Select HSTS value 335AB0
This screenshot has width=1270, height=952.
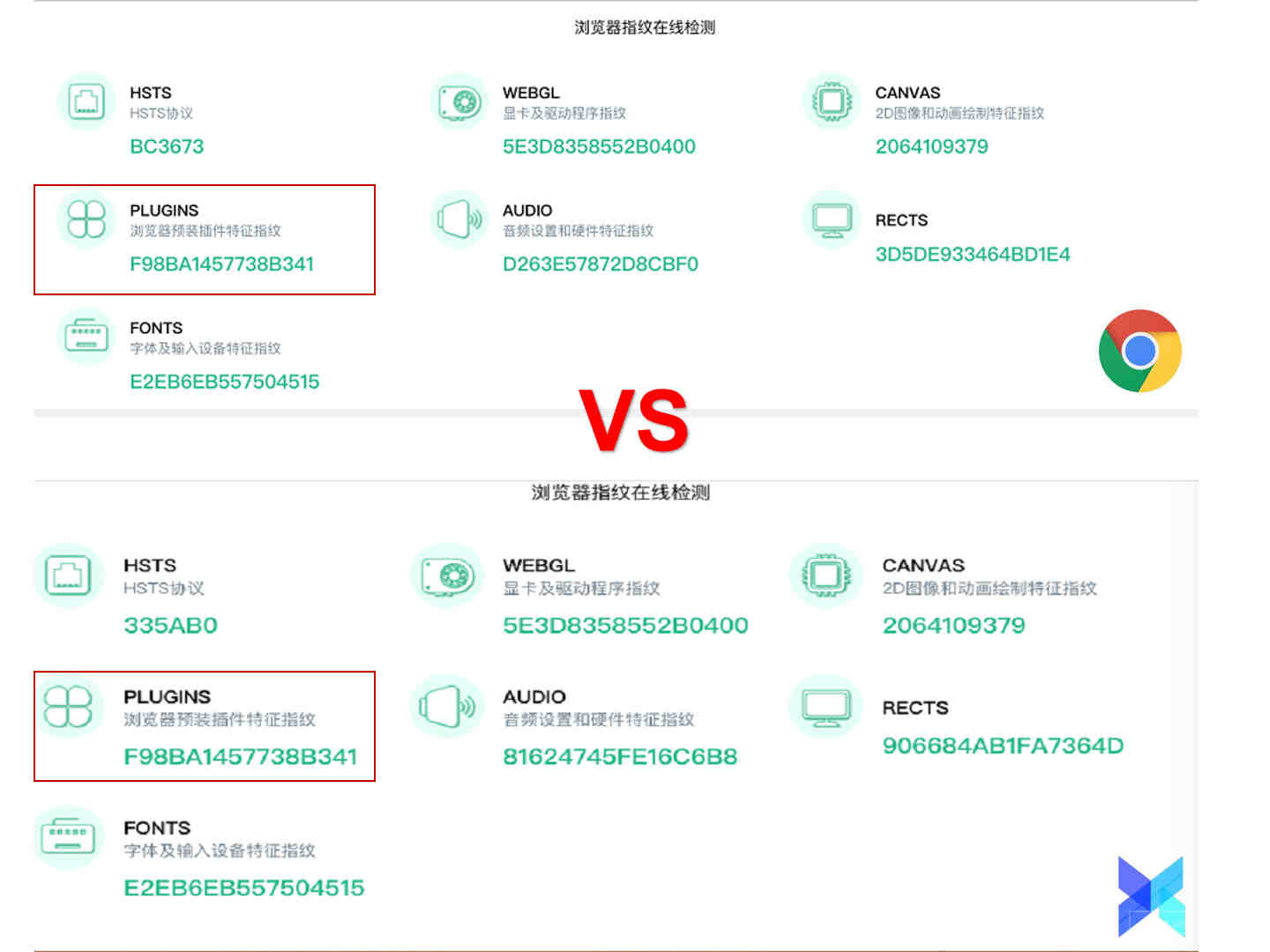[170, 625]
